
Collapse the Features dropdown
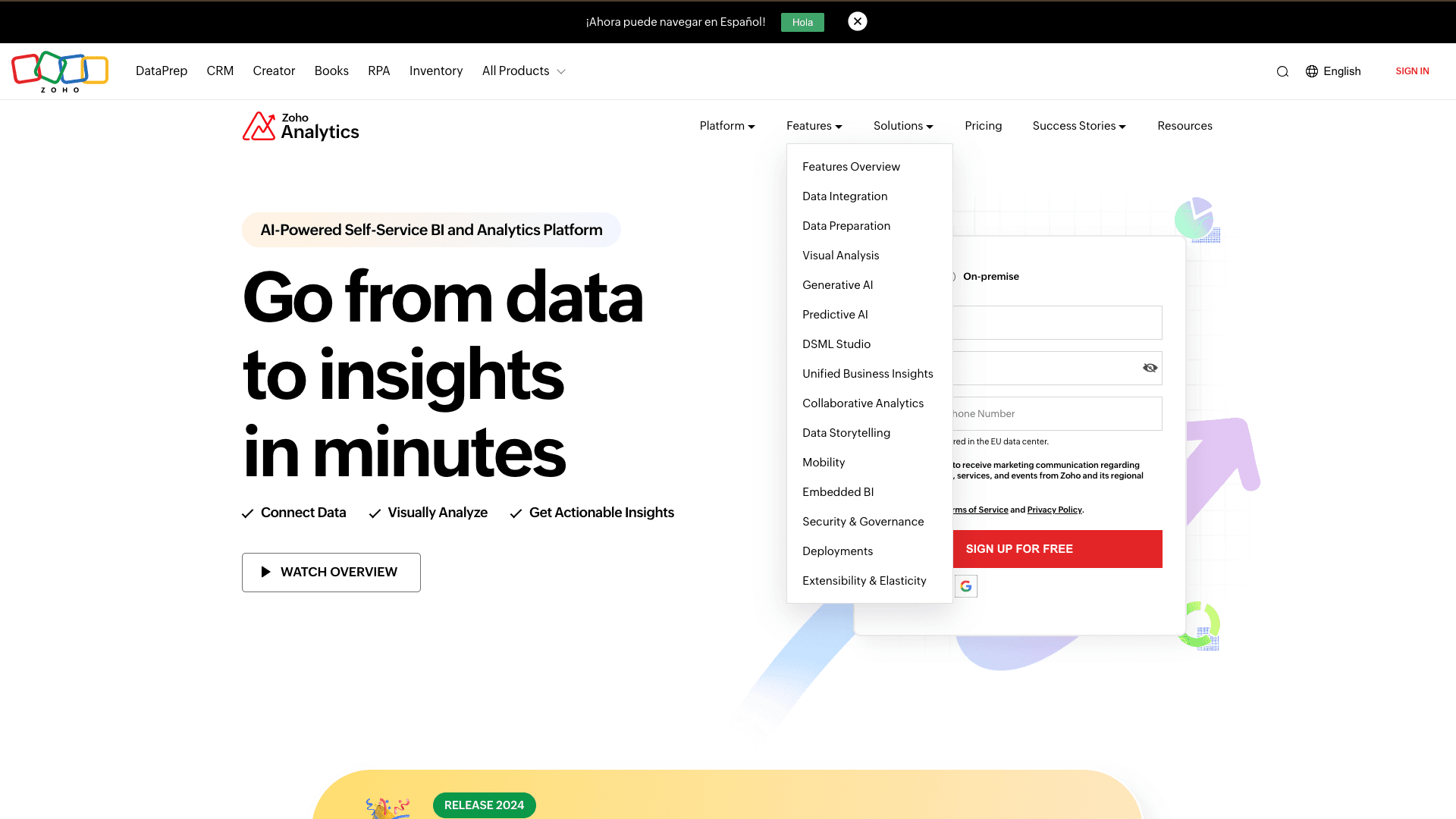click(814, 126)
